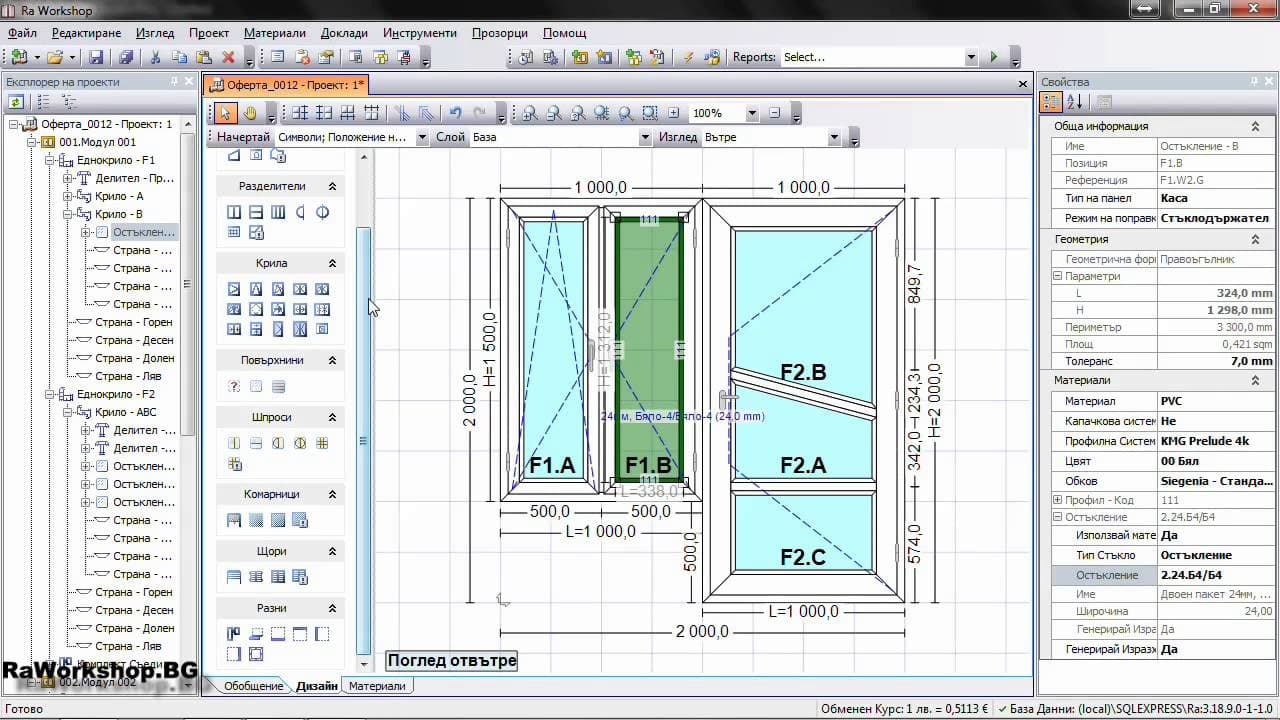1280x720 pixels.
Task: Close the Оферта_0012 document tab
Action: [x=1021, y=84]
